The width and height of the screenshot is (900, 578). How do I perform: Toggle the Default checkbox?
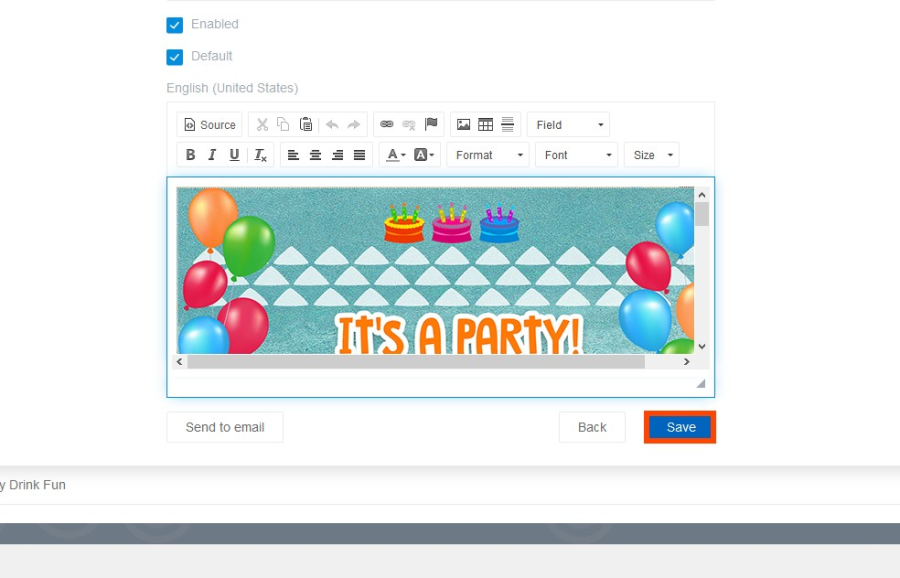175,56
